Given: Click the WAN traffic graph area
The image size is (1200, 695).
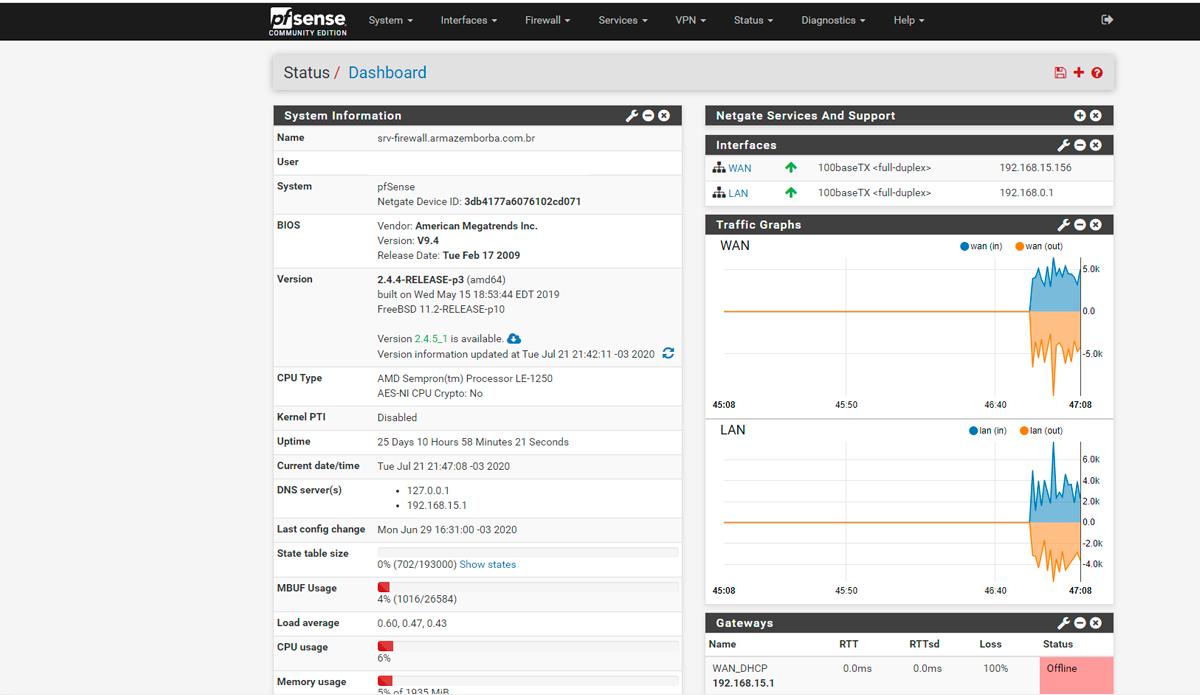Looking at the screenshot, I should tap(902, 325).
